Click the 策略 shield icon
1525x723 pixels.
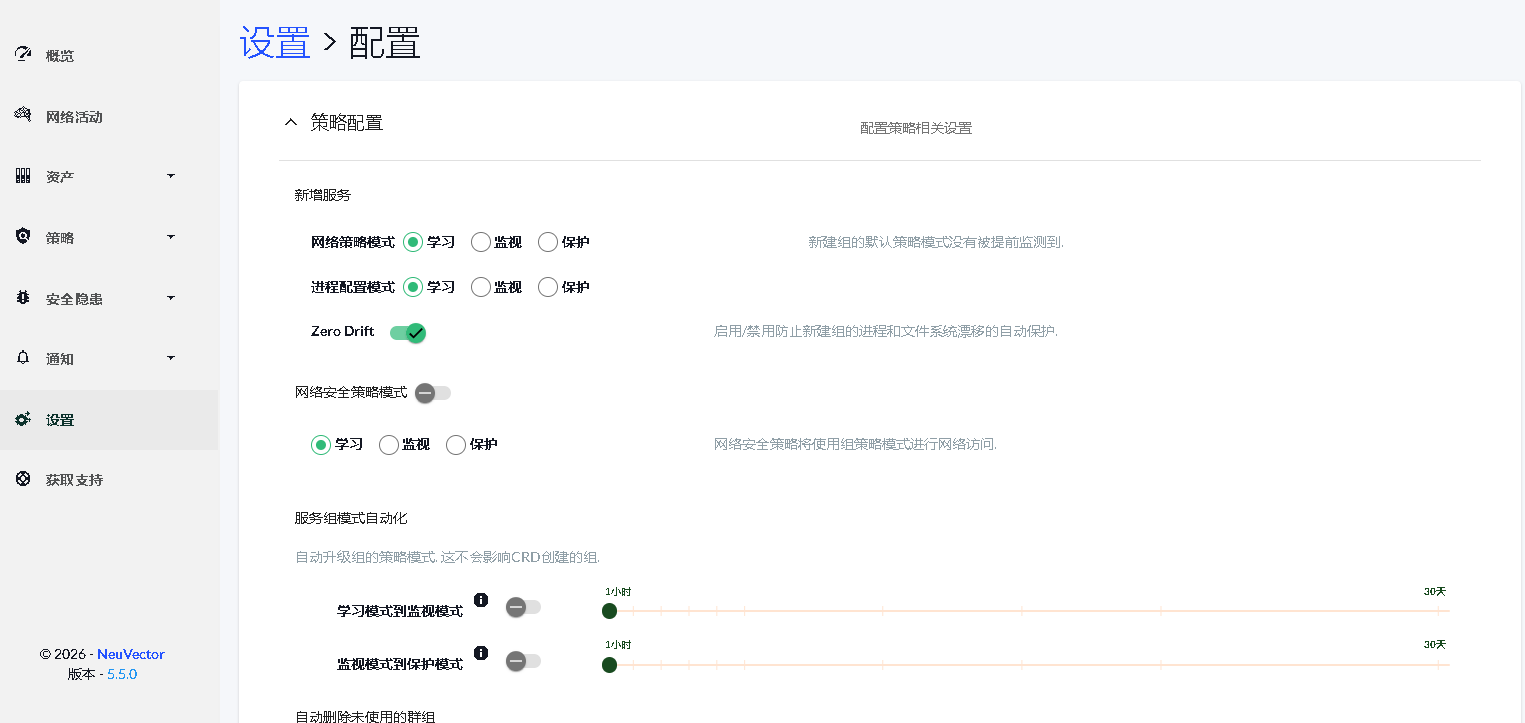(23, 237)
